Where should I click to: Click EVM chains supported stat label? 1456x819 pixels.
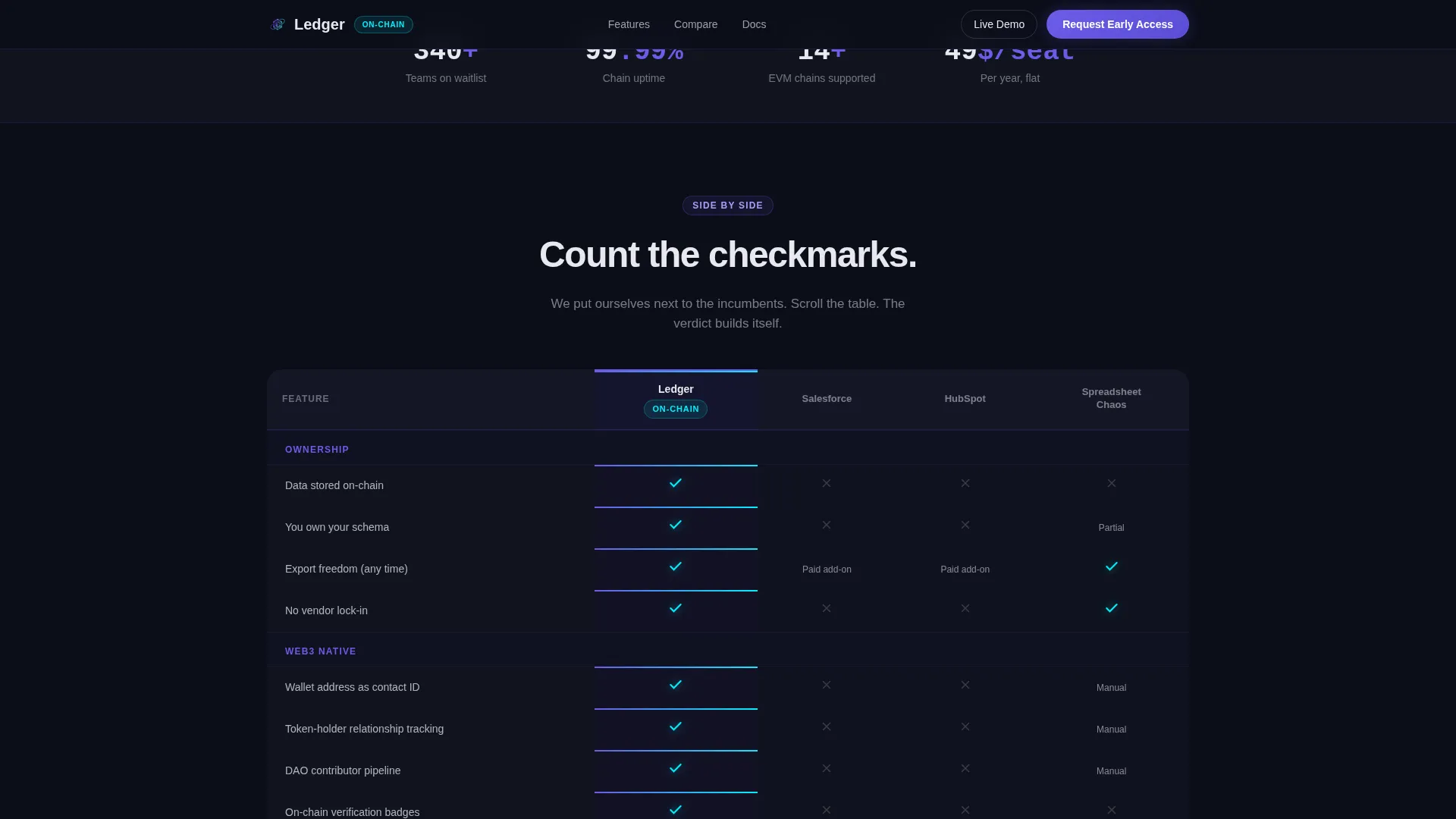822,78
